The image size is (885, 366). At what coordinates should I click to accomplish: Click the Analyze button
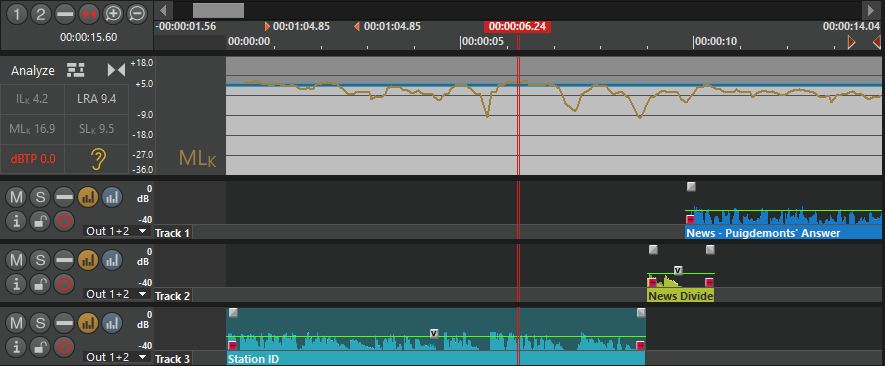coord(33,71)
